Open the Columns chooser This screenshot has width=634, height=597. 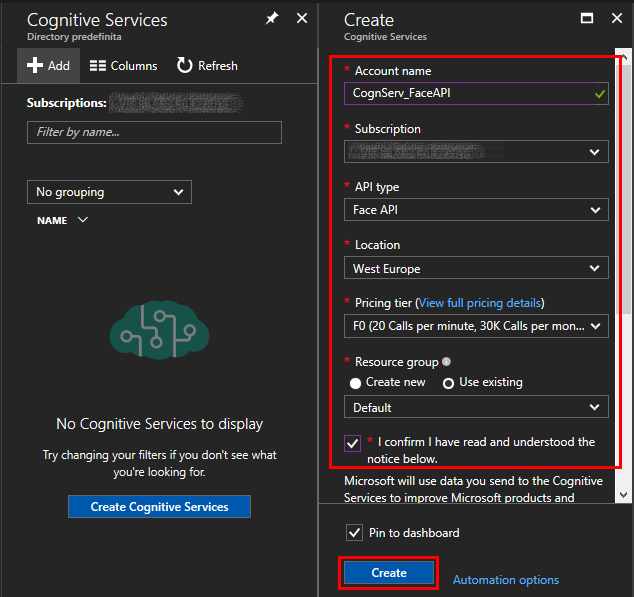(x=123, y=66)
